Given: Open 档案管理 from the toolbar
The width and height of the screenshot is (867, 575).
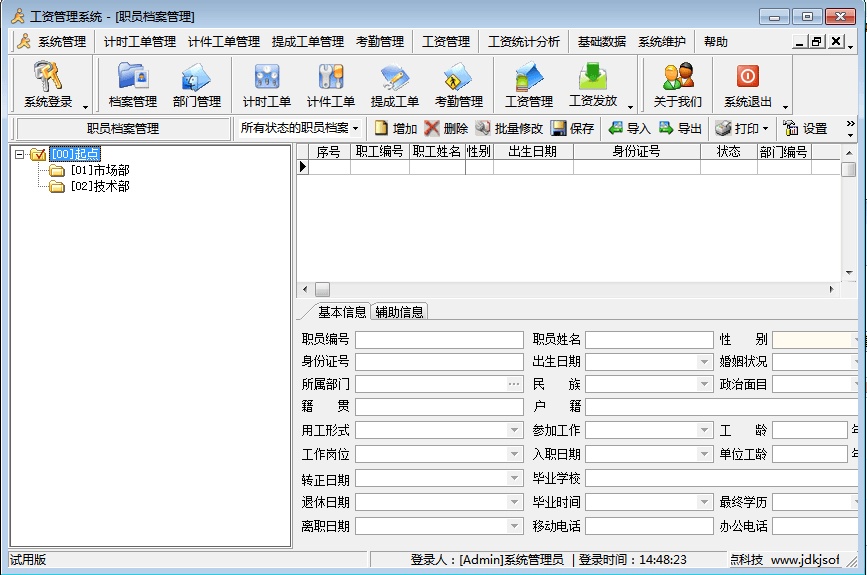Looking at the screenshot, I should tap(132, 78).
